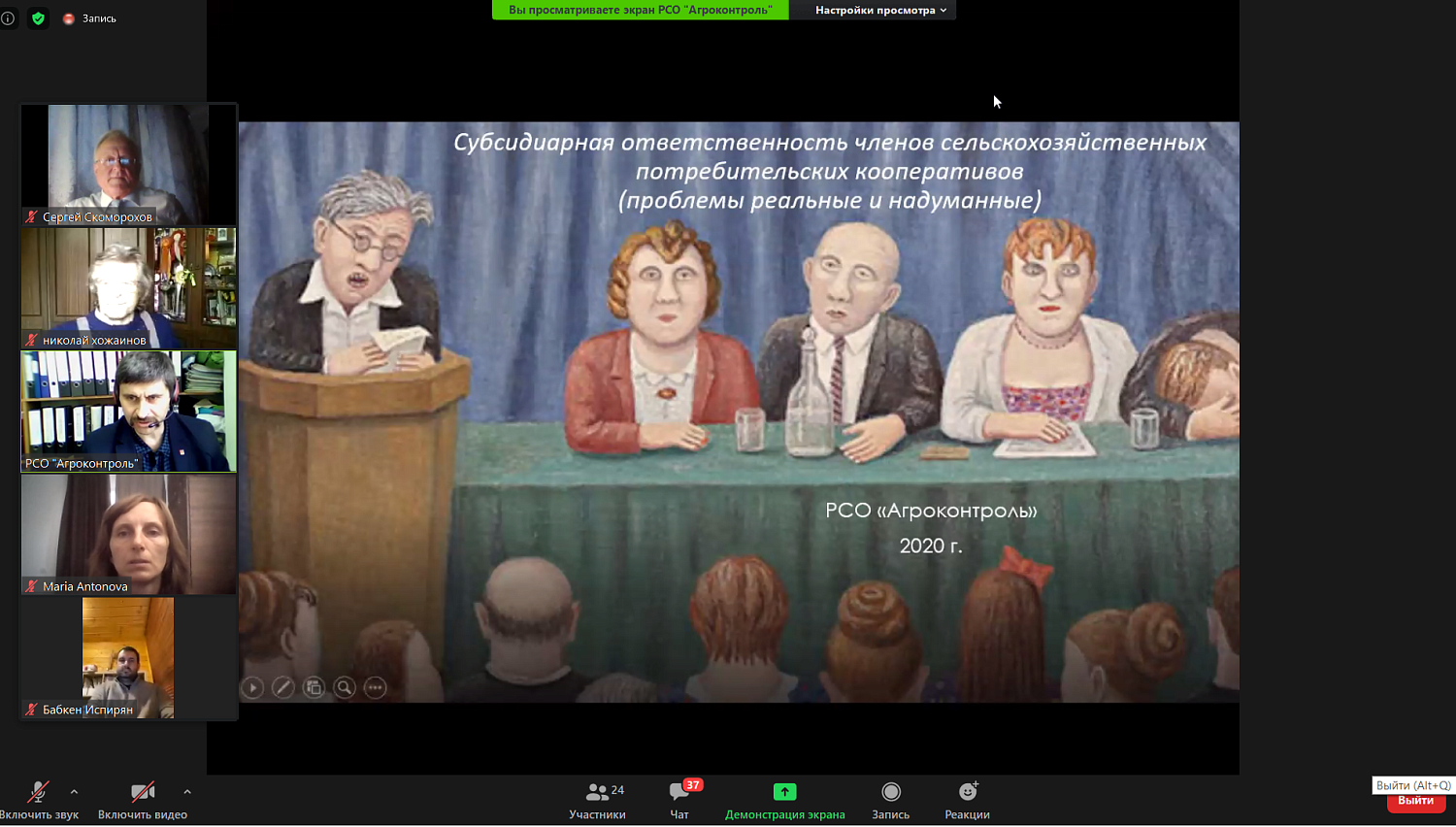Image resolution: width=1456 pixels, height=827 pixels.
Task: Click the Включить видео label
Action: pyautogui.click(x=143, y=815)
